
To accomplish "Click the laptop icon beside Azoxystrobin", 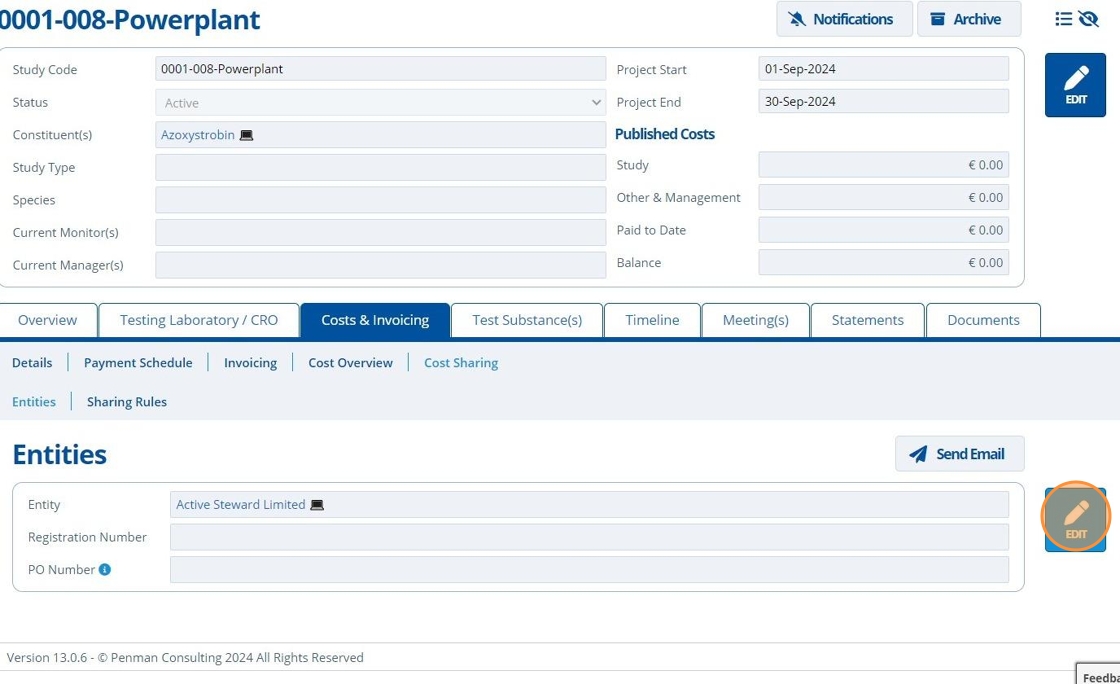I will pos(246,135).
